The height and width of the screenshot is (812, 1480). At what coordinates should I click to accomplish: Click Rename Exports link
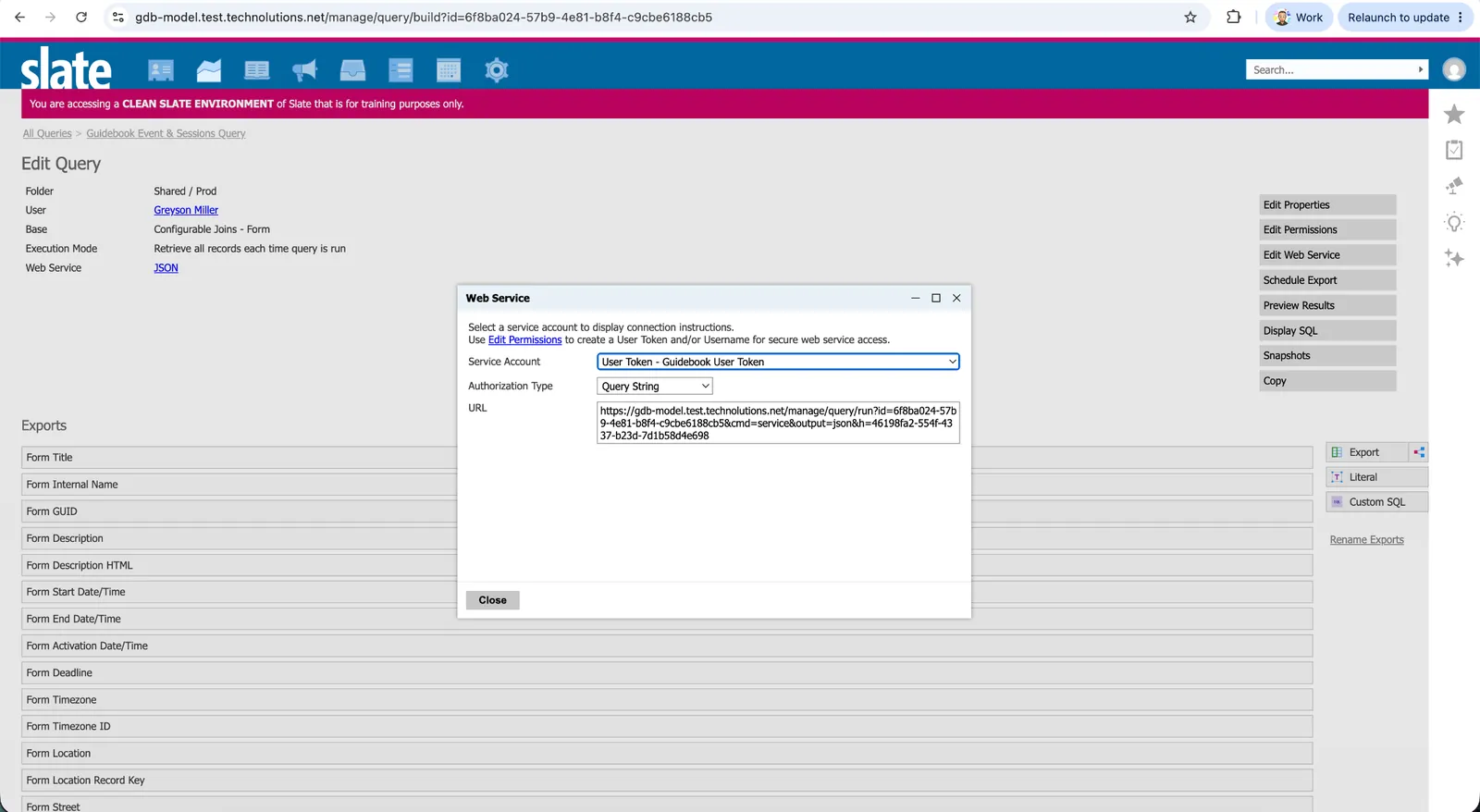pos(1366,540)
